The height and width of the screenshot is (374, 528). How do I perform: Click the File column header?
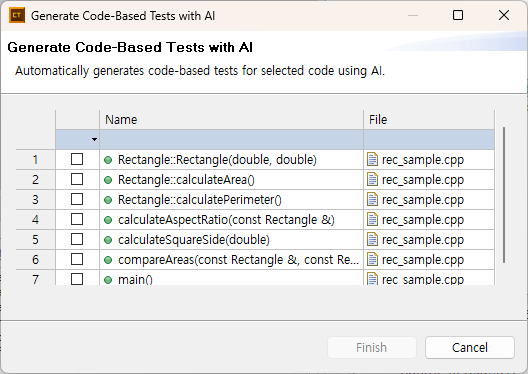tap(429, 120)
